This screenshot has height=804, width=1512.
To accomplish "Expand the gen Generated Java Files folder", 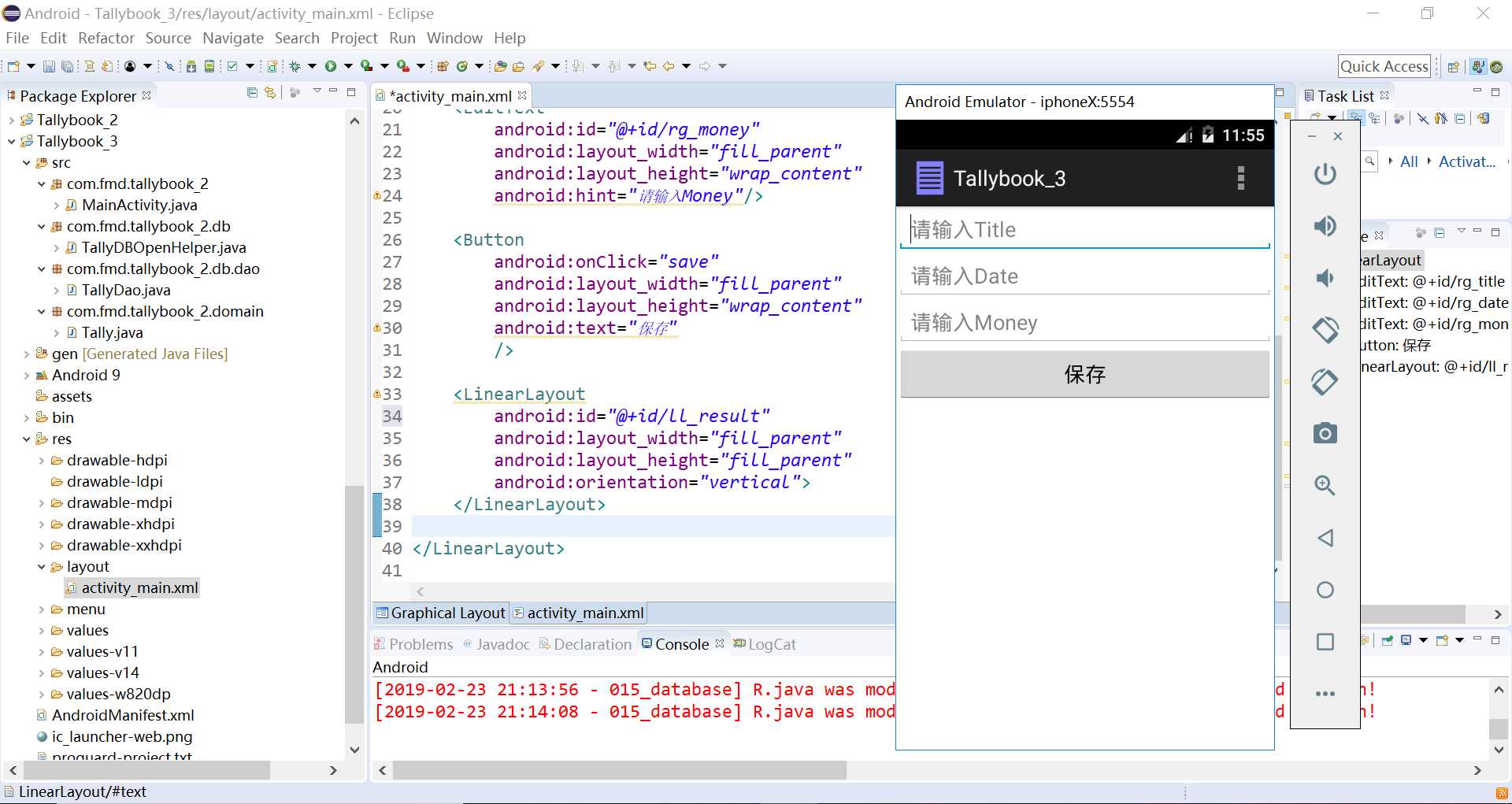I will [x=26, y=354].
